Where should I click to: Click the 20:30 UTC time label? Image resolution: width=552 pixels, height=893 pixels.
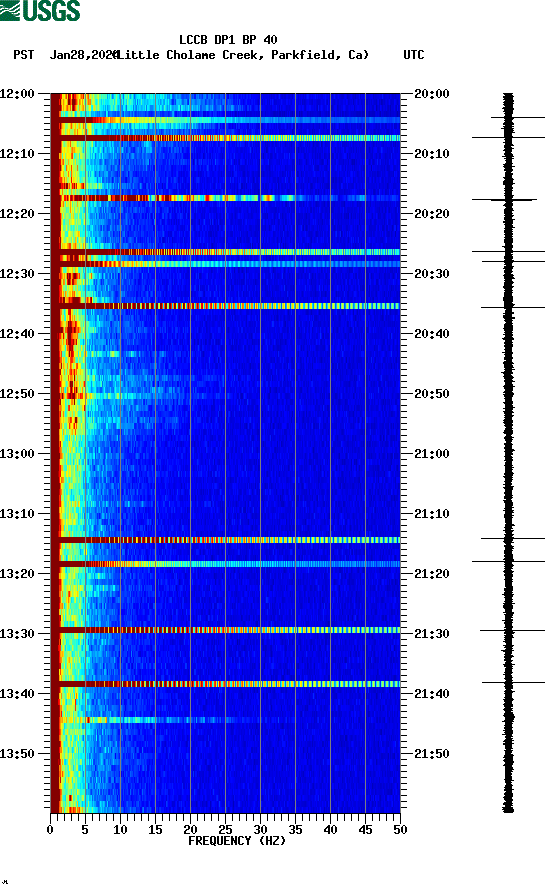point(432,274)
